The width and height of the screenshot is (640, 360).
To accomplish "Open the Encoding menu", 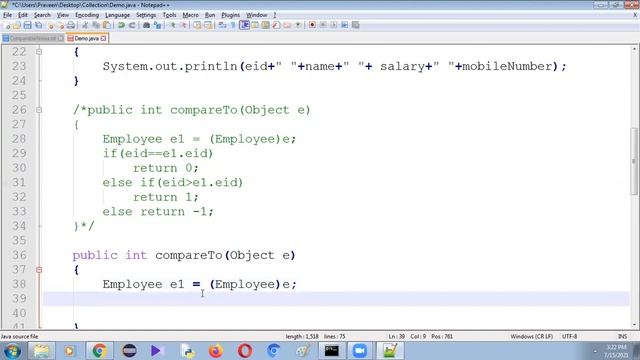I will pyautogui.click(x=87, y=15).
